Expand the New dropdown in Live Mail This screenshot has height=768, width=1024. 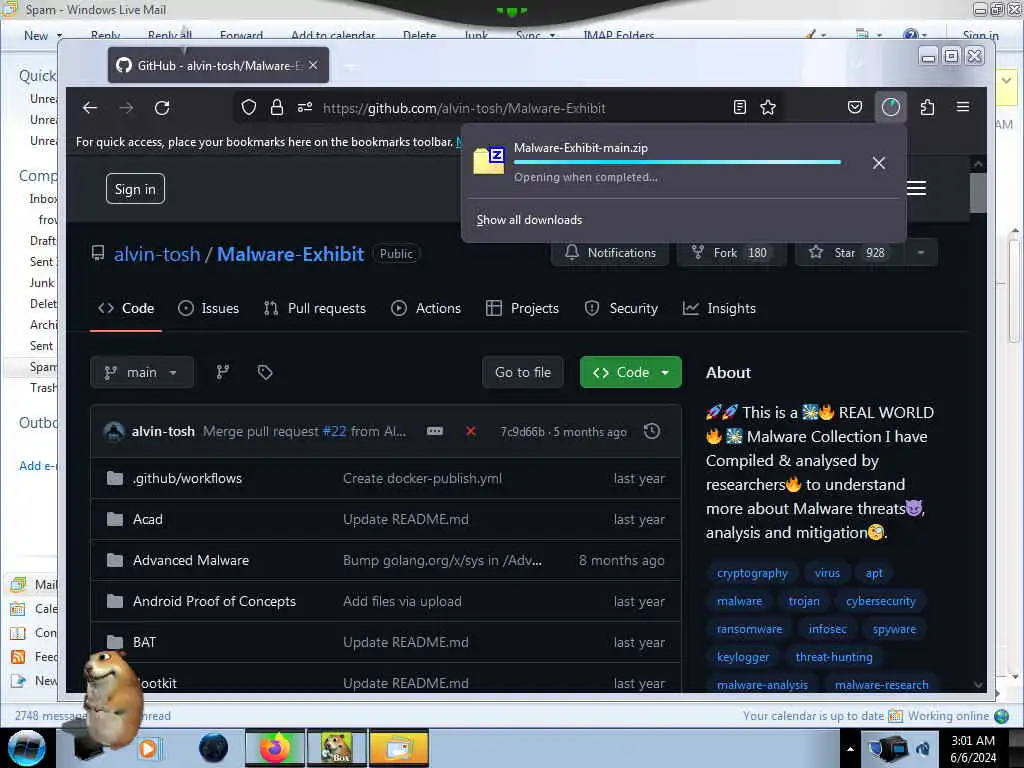(x=59, y=36)
